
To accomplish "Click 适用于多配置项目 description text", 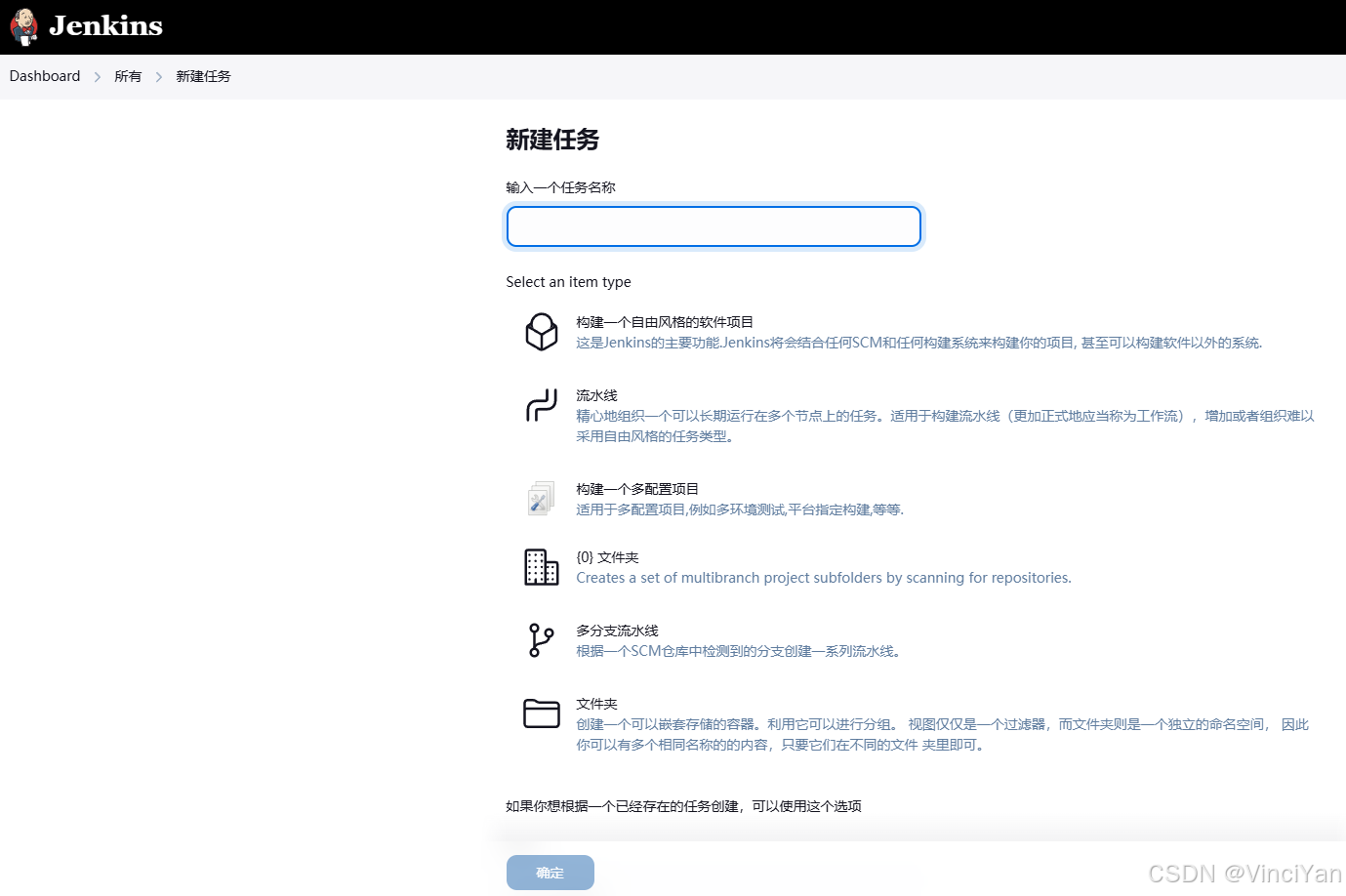I will [740, 509].
